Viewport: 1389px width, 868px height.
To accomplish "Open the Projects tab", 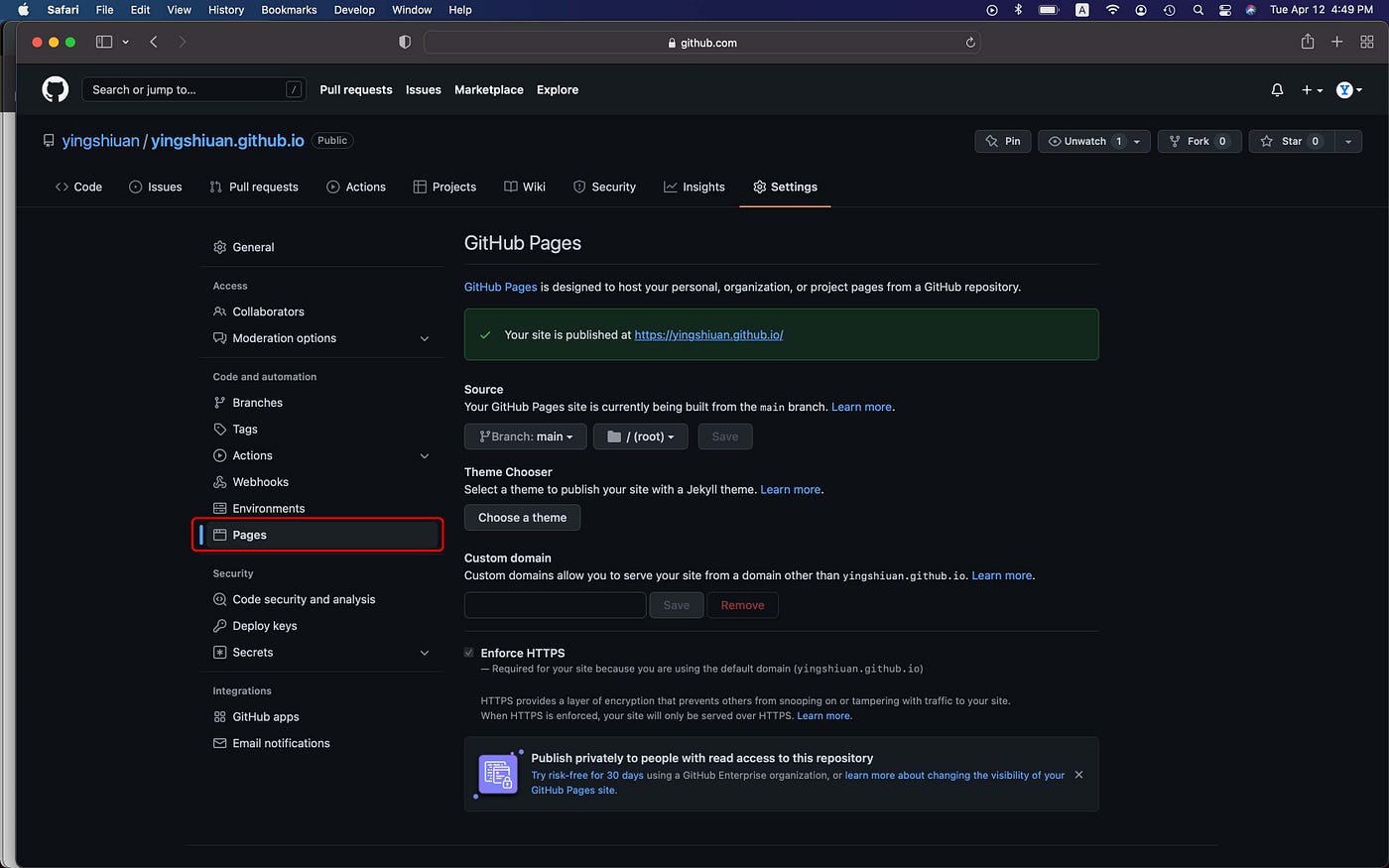I will point(444,186).
